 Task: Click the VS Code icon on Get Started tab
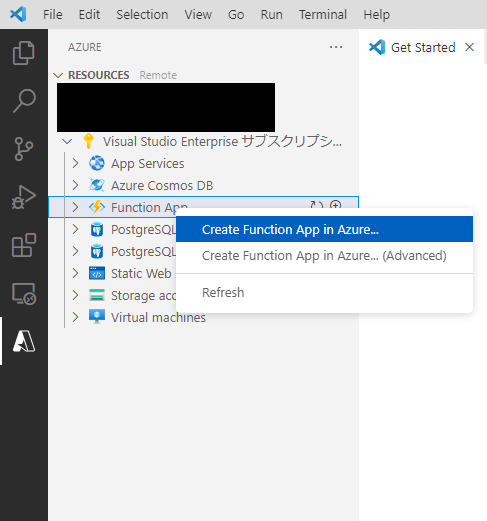click(377, 47)
